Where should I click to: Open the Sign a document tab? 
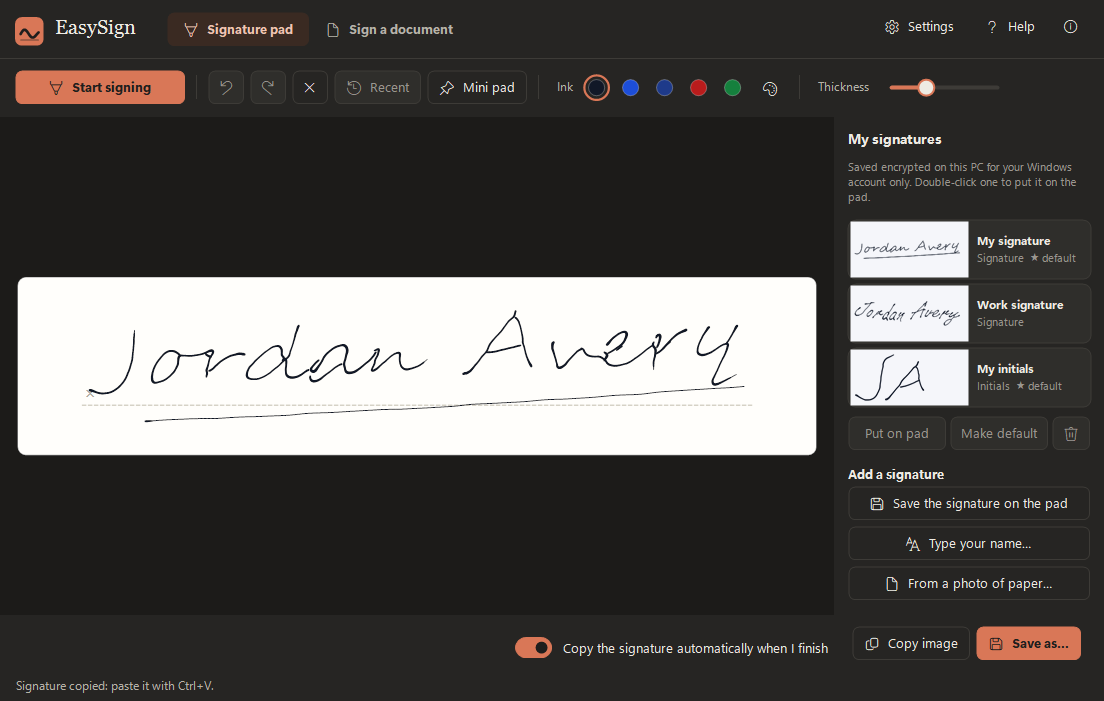point(390,30)
